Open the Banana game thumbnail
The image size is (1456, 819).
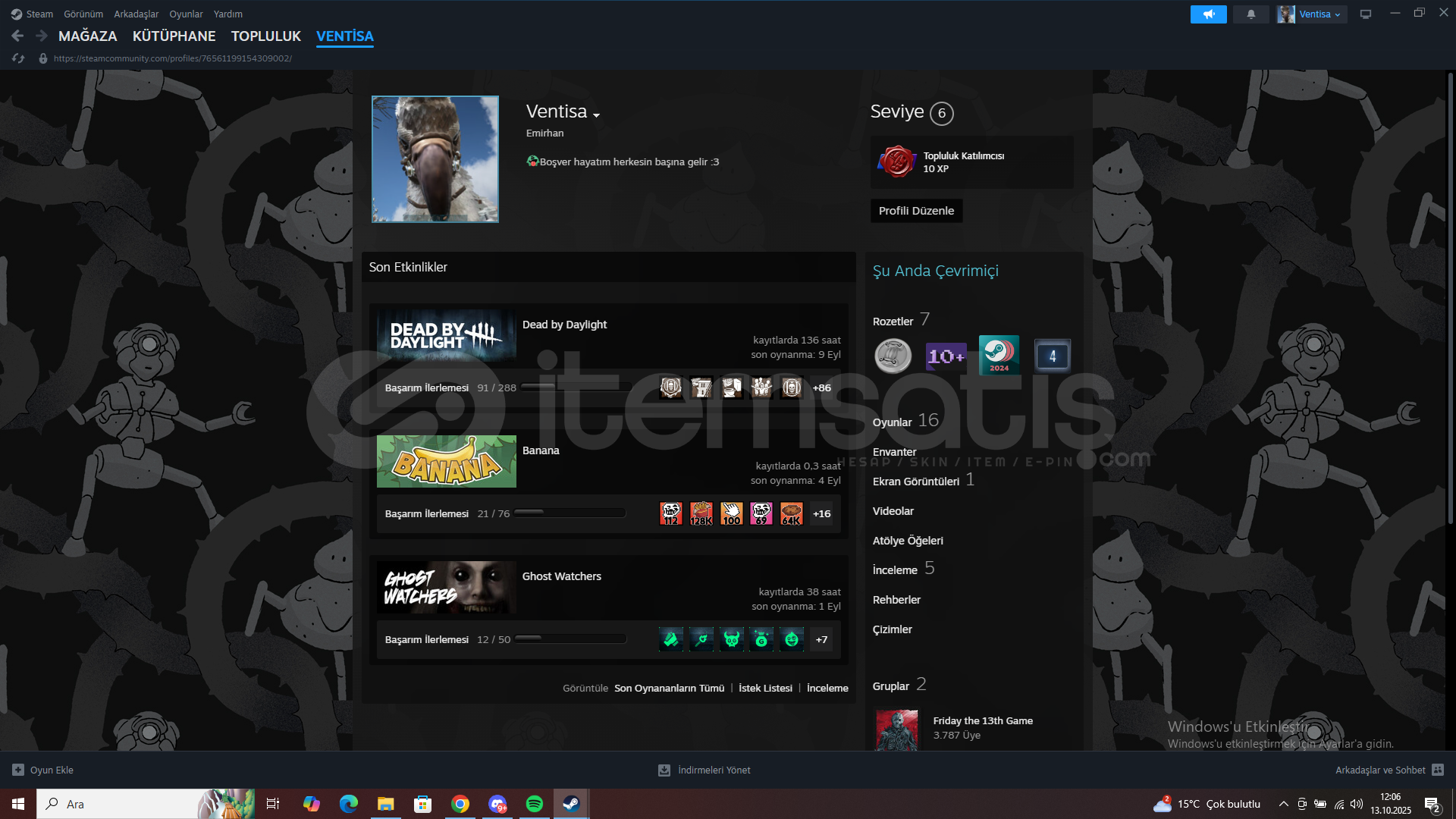coord(447,461)
